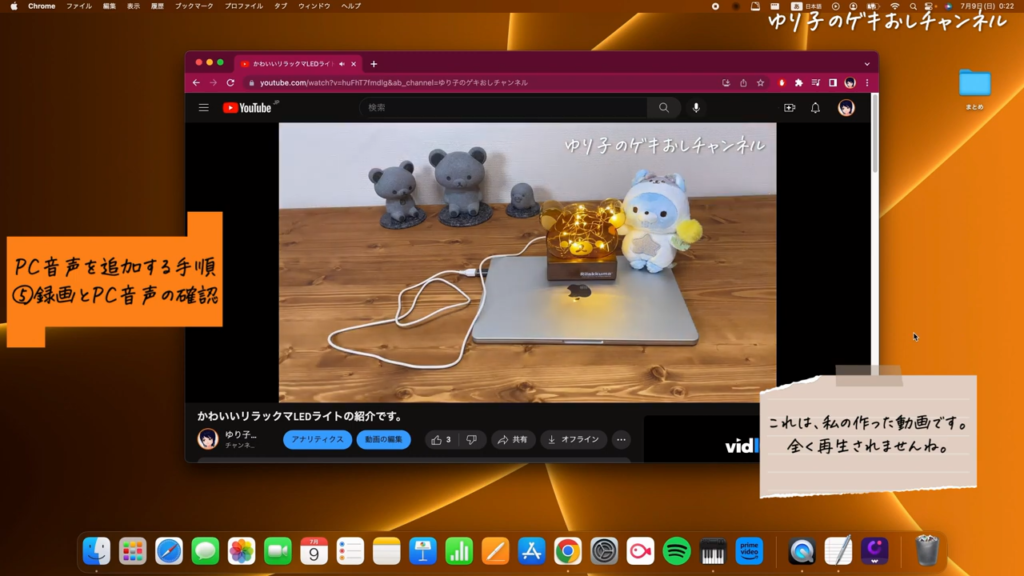
Task: Go back in Chrome
Action: point(197,83)
